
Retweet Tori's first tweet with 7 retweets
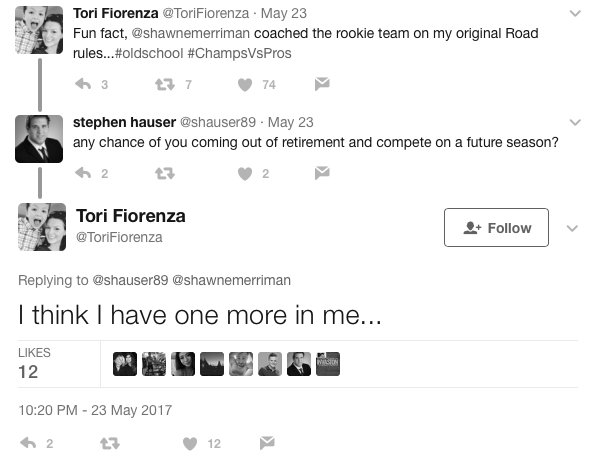[165, 84]
